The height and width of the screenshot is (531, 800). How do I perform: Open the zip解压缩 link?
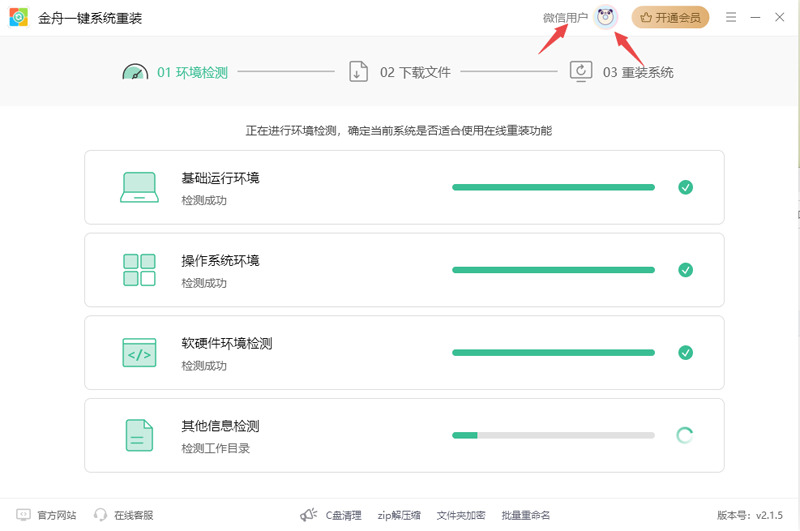pos(399,515)
